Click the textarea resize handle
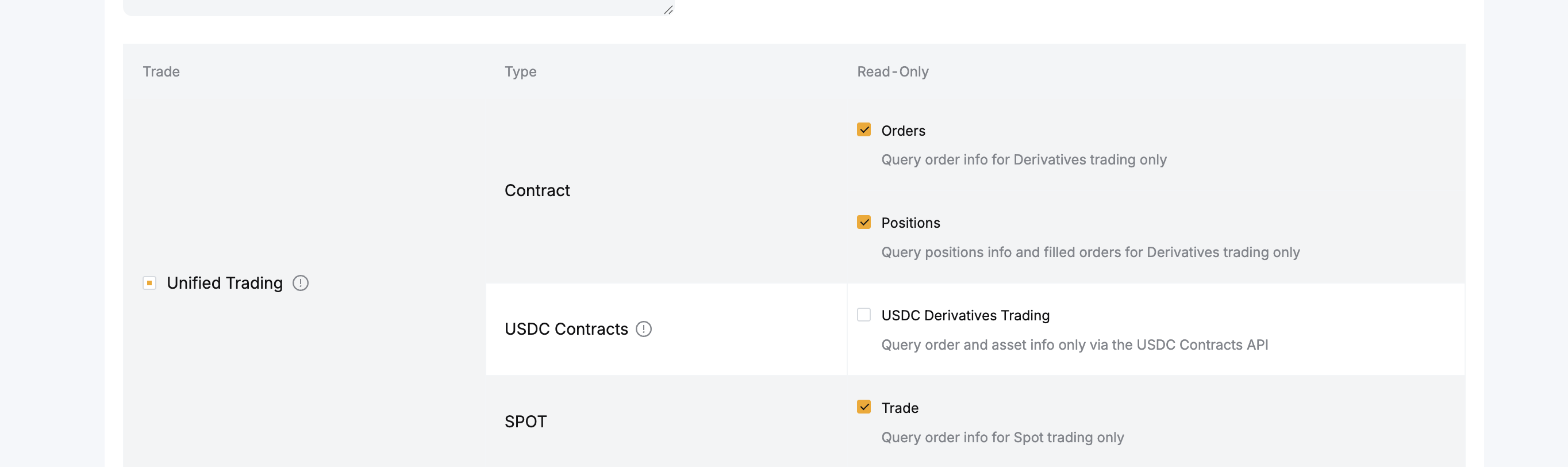The image size is (1568, 467). coord(668,10)
